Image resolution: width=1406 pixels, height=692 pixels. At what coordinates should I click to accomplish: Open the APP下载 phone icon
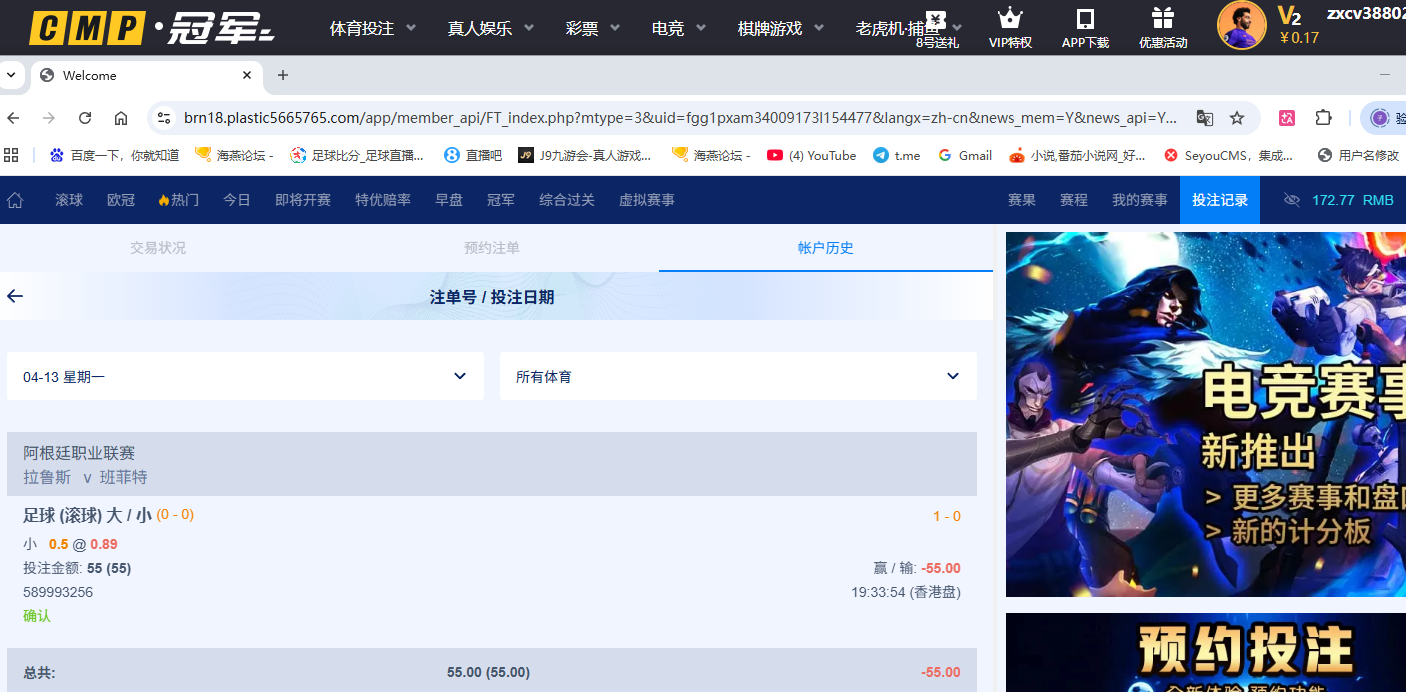1085,18
